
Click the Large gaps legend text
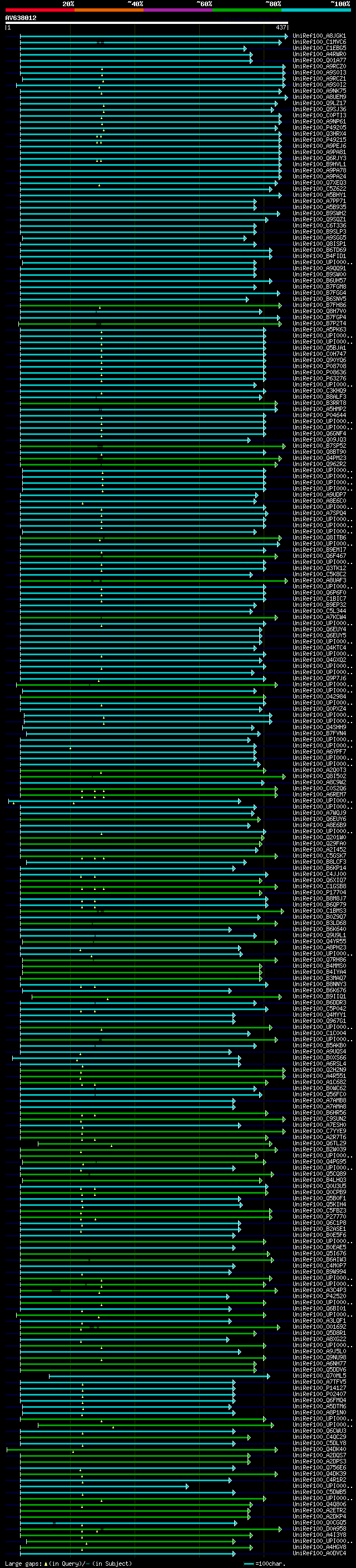pyautogui.click(x=68, y=1564)
